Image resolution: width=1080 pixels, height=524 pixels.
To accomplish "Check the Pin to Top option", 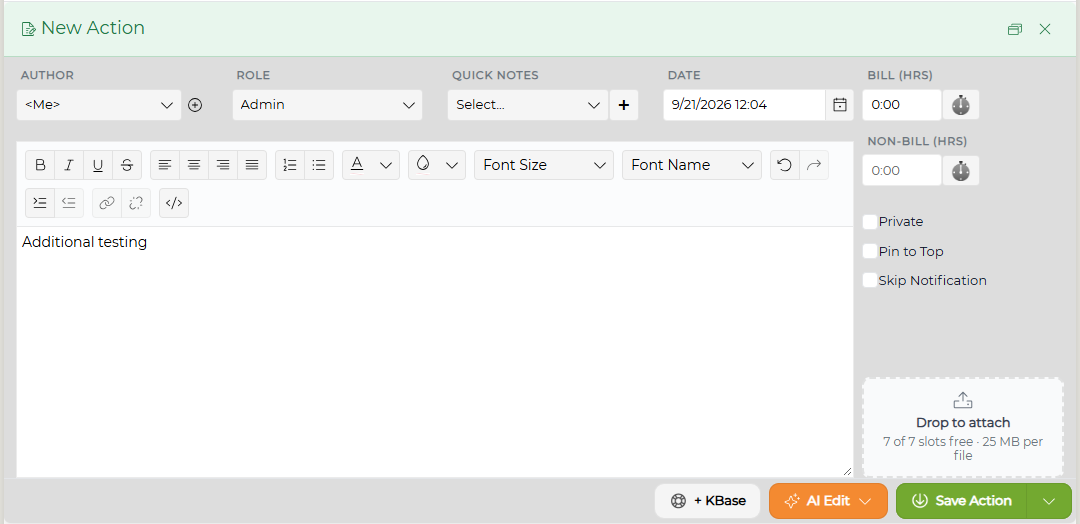I will pyautogui.click(x=870, y=251).
